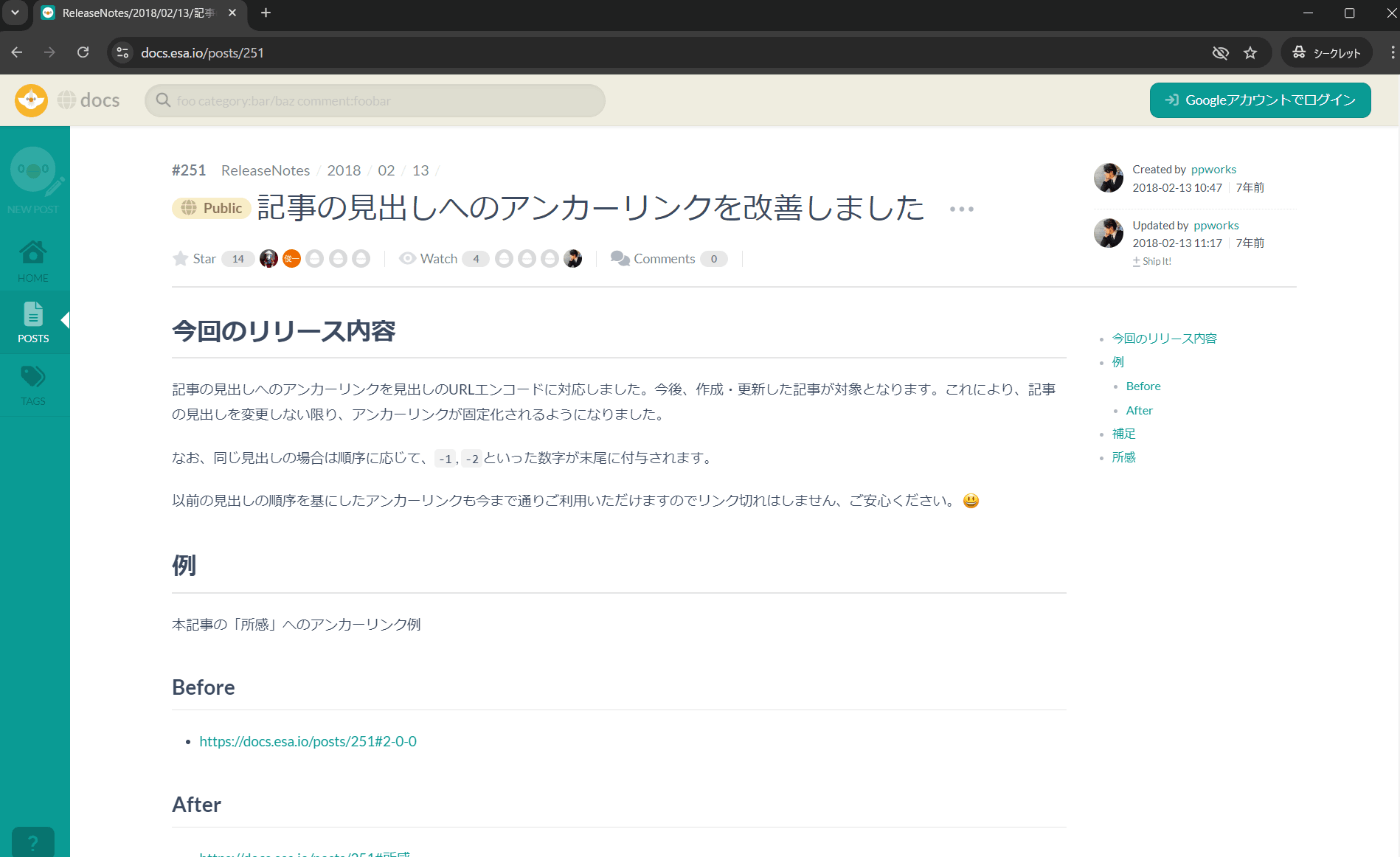Click the post number #251
This screenshot has width=1400, height=857.
pyautogui.click(x=189, y=170)
